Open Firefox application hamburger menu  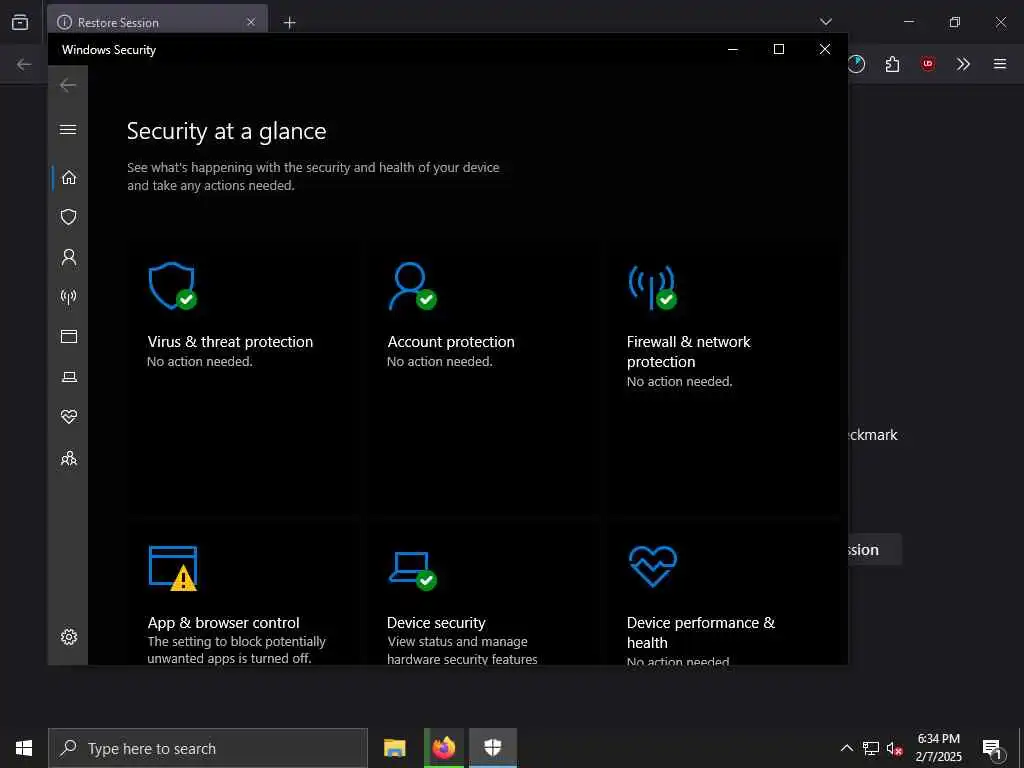1000,64
